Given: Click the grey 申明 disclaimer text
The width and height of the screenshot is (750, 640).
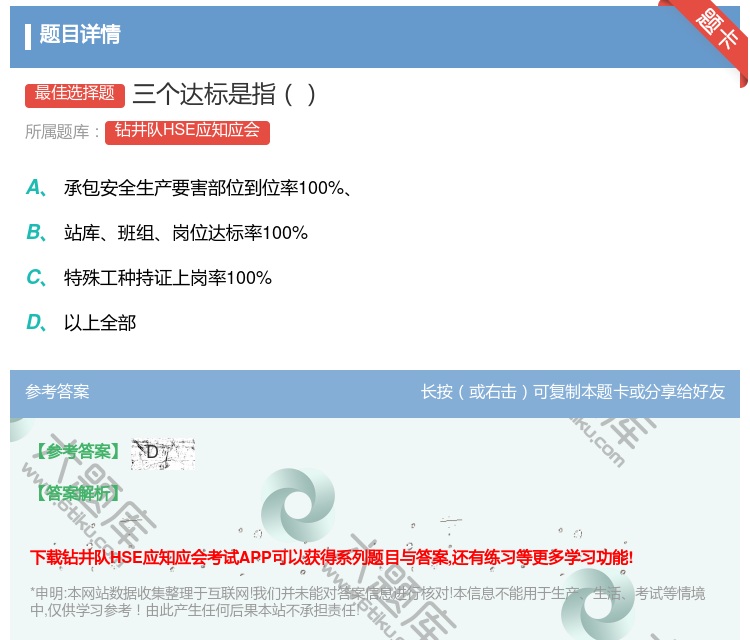Looking at the screenshot, I should point(367,602).
